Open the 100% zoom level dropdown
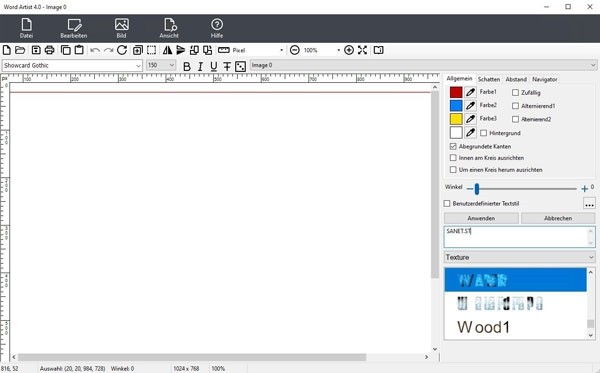Viewport: 600px width, 373px height. coord(338,50)
